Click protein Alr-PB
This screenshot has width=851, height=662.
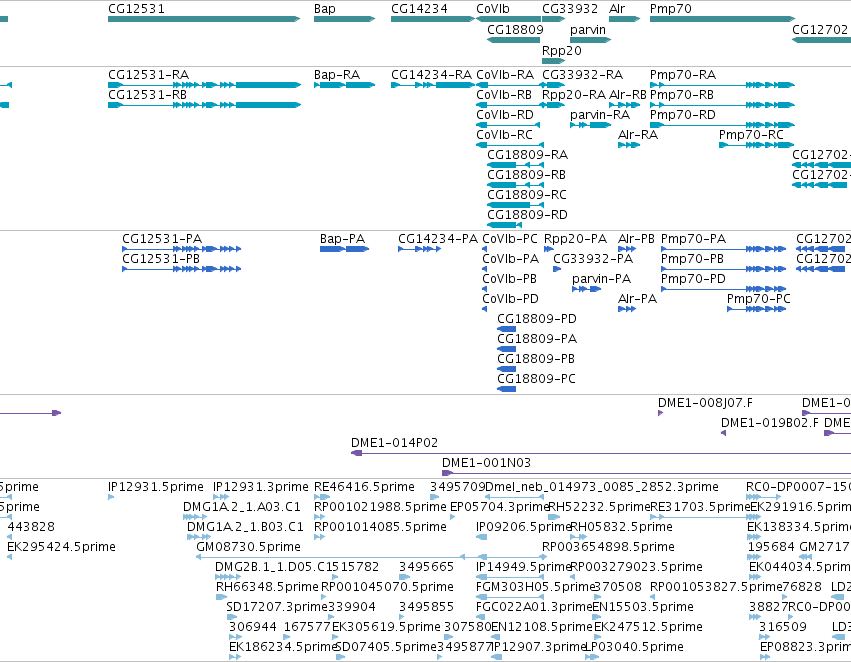pyautogui.click(x=627, y=249)
